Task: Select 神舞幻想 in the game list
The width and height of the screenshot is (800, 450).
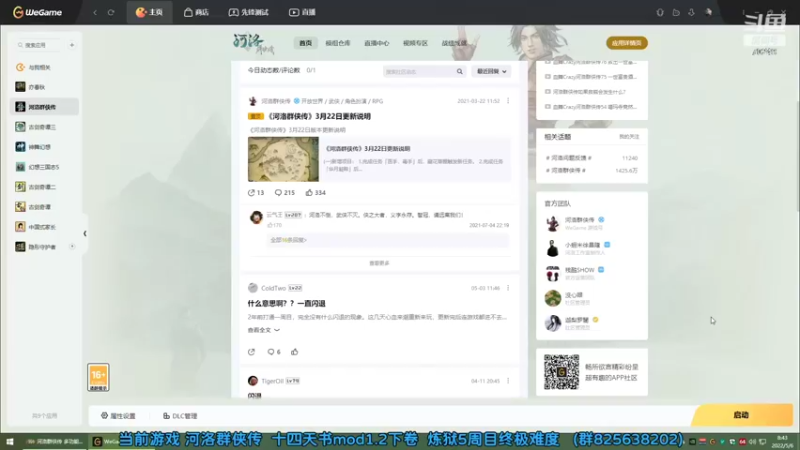Action: (x=44, y=147)
